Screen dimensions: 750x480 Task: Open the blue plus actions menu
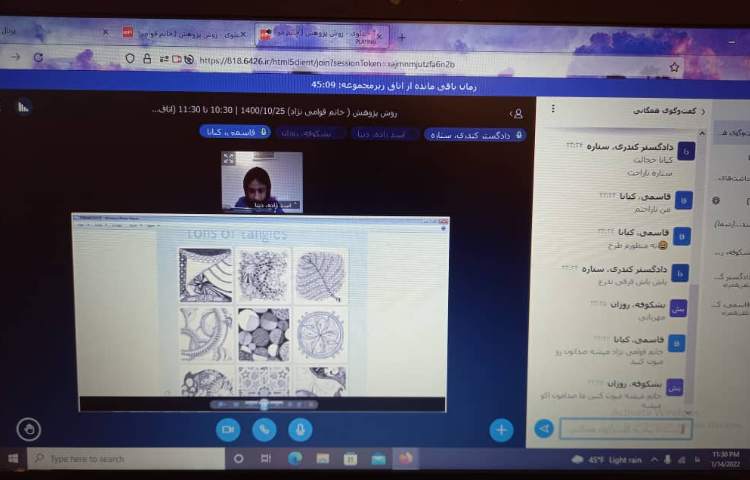500,430
